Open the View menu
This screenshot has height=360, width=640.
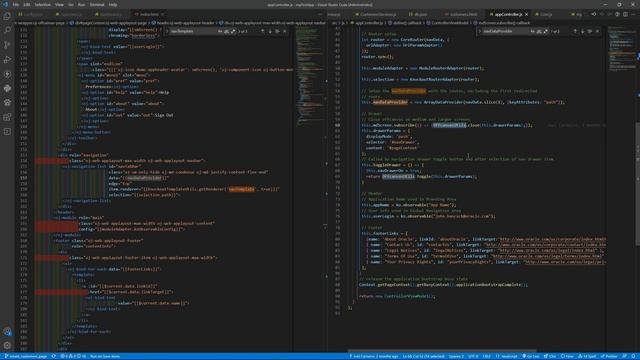point(59,4)
